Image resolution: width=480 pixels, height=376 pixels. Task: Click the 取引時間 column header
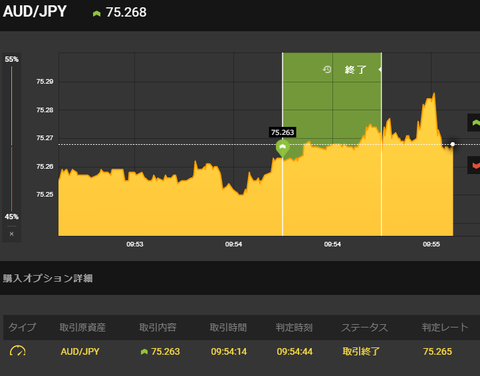(x=228, y=327)
